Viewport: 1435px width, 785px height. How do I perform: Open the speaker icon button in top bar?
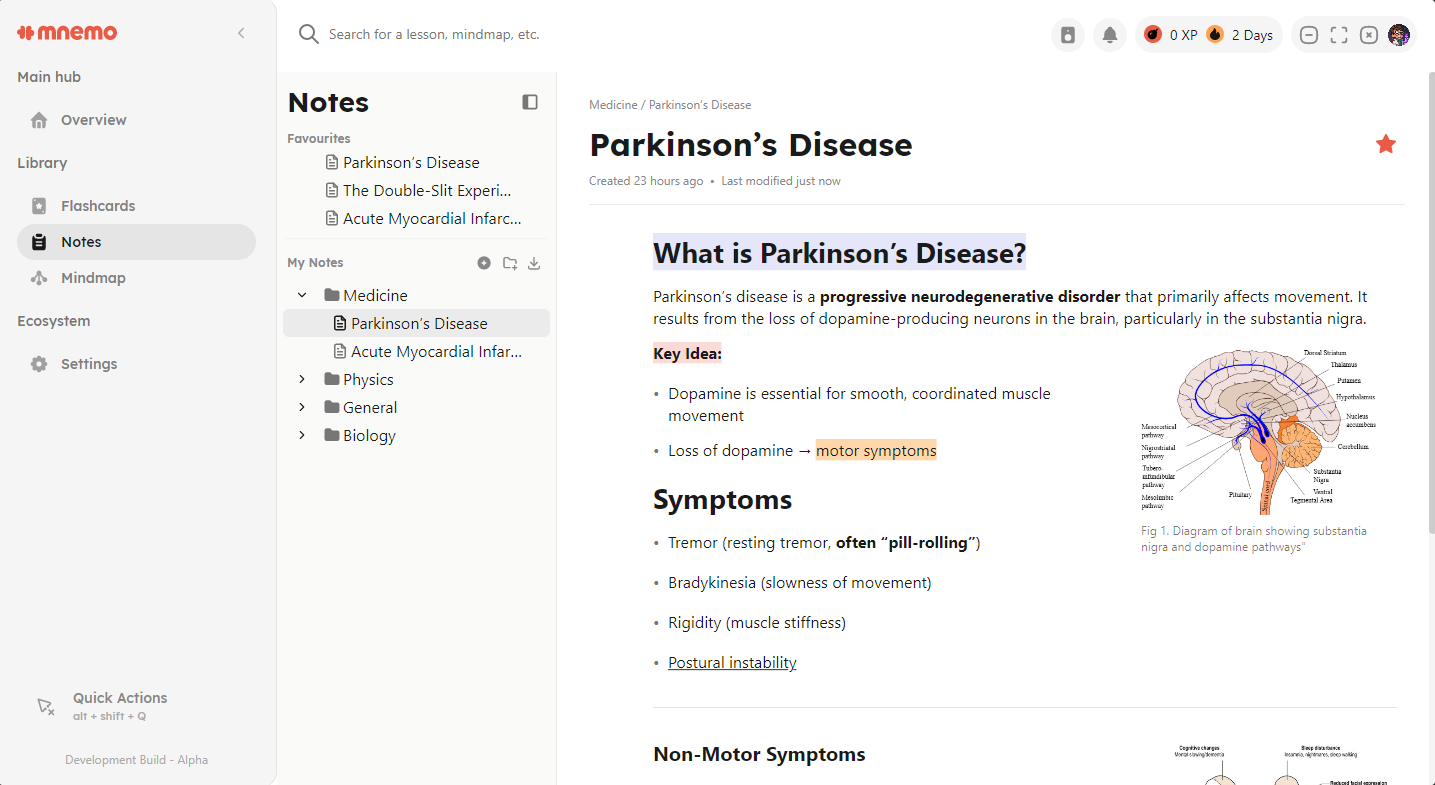point(1068,35)
